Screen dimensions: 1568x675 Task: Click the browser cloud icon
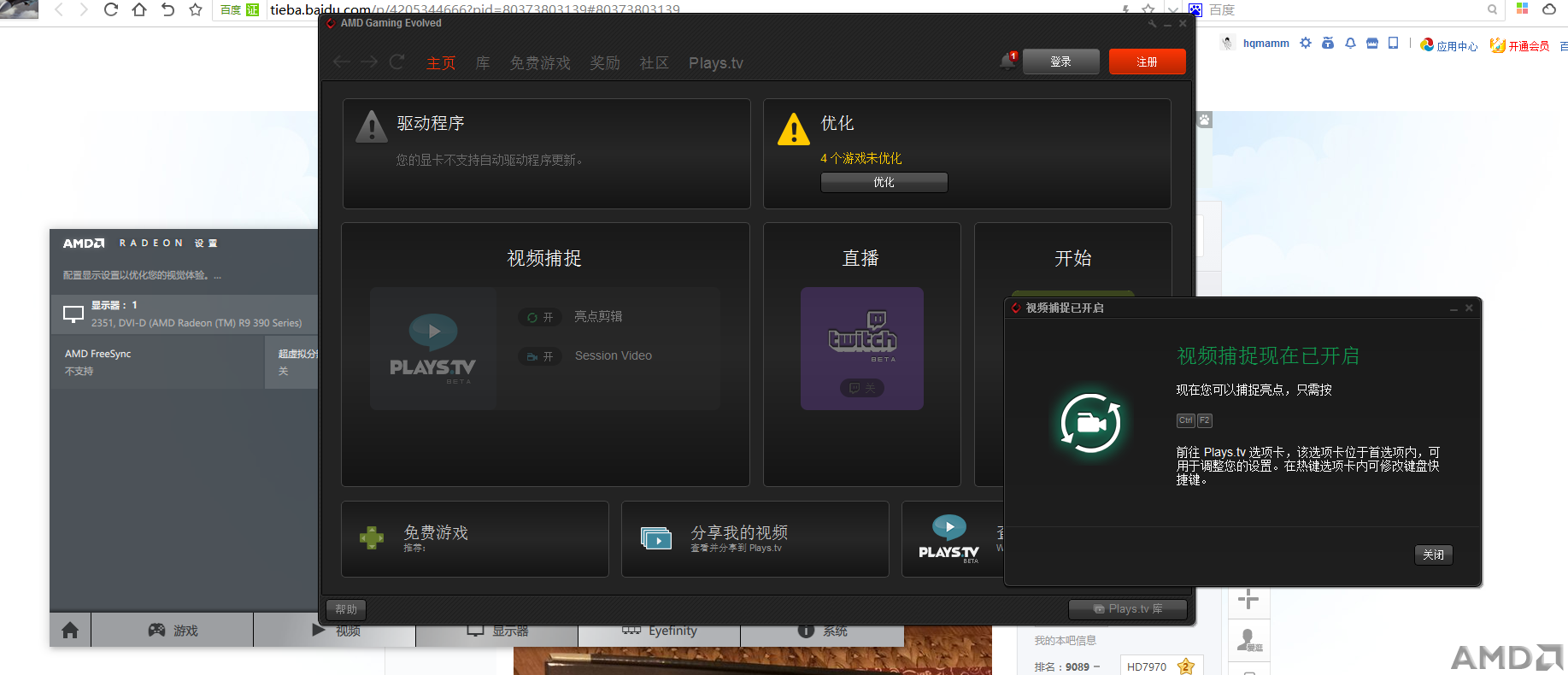coord(1549,9)
